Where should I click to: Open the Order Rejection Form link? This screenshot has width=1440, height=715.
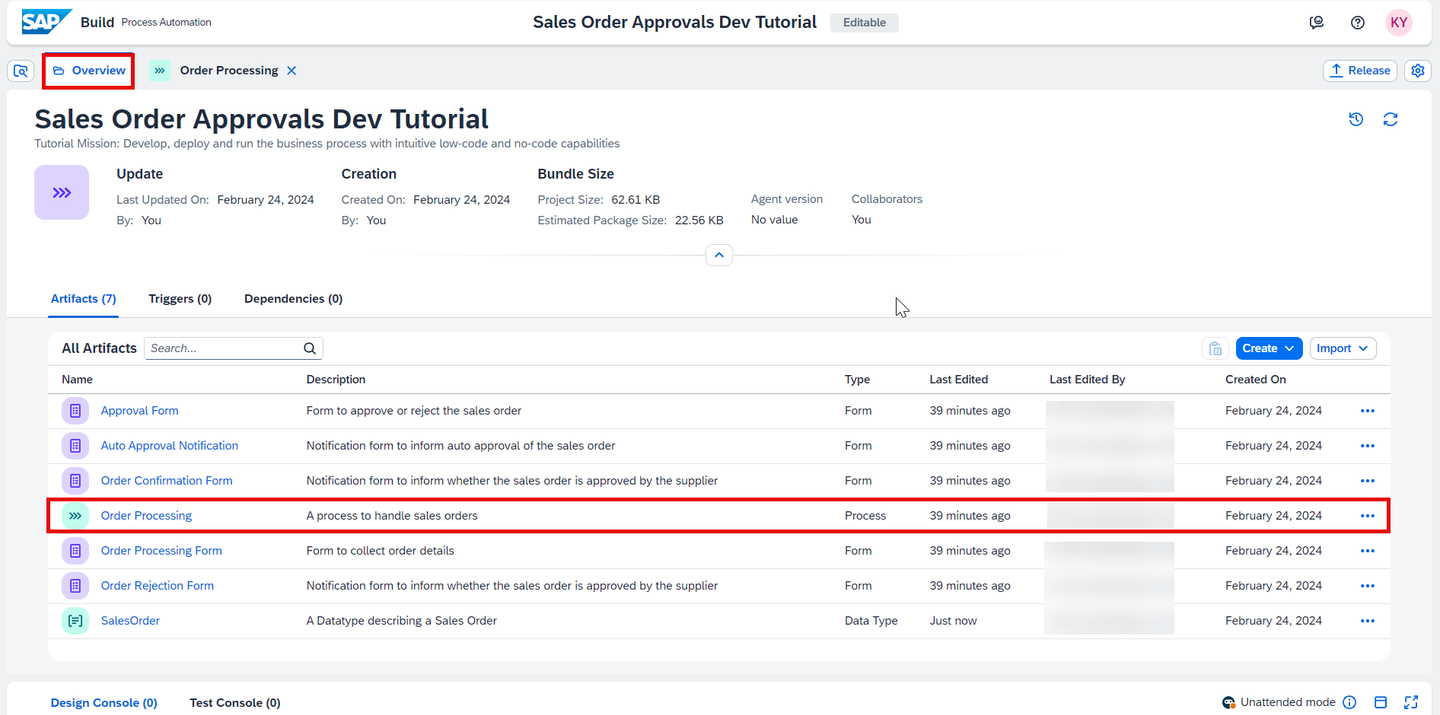coord(158,586)
